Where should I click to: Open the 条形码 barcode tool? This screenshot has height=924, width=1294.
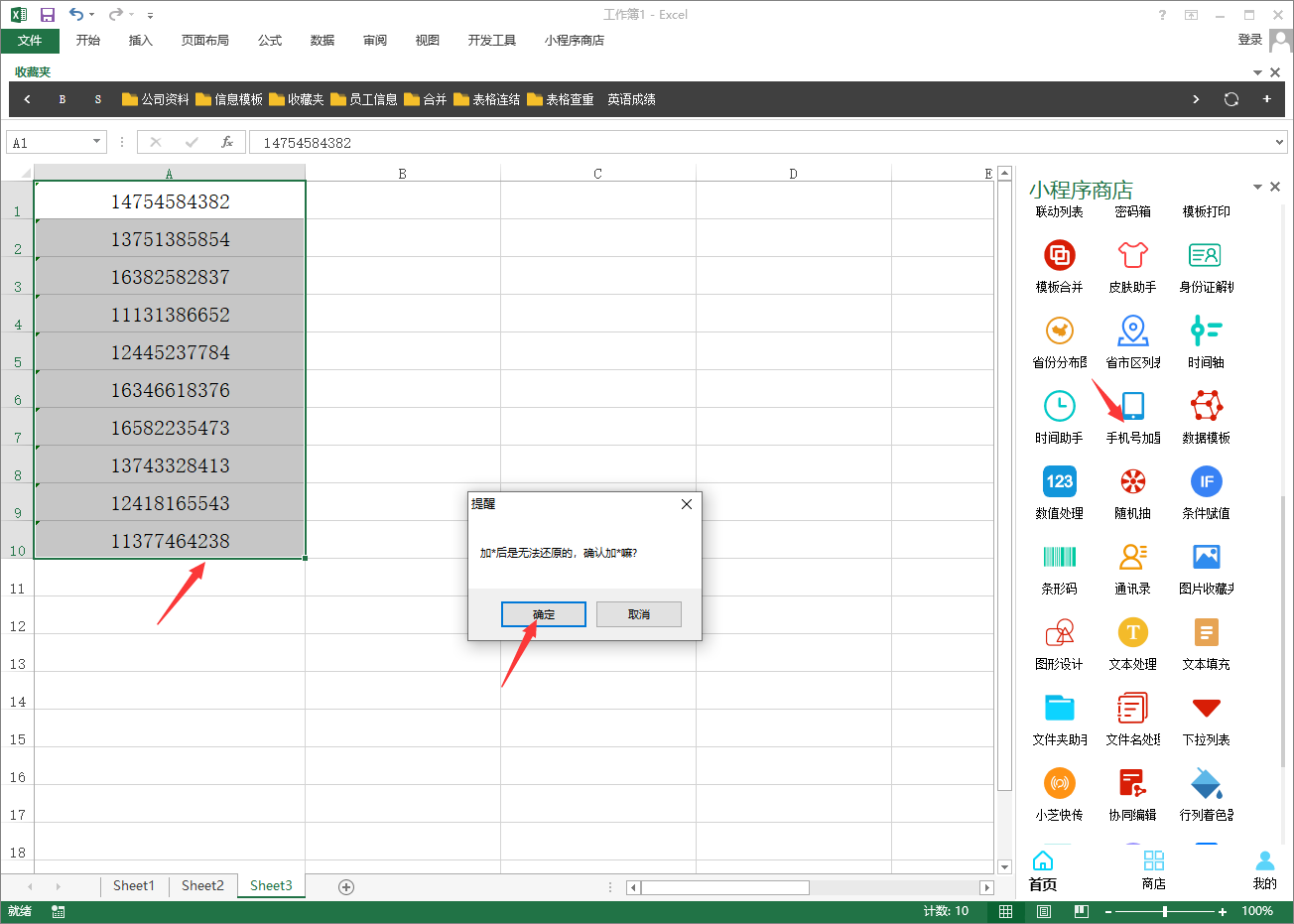[x=1059, y=558]
